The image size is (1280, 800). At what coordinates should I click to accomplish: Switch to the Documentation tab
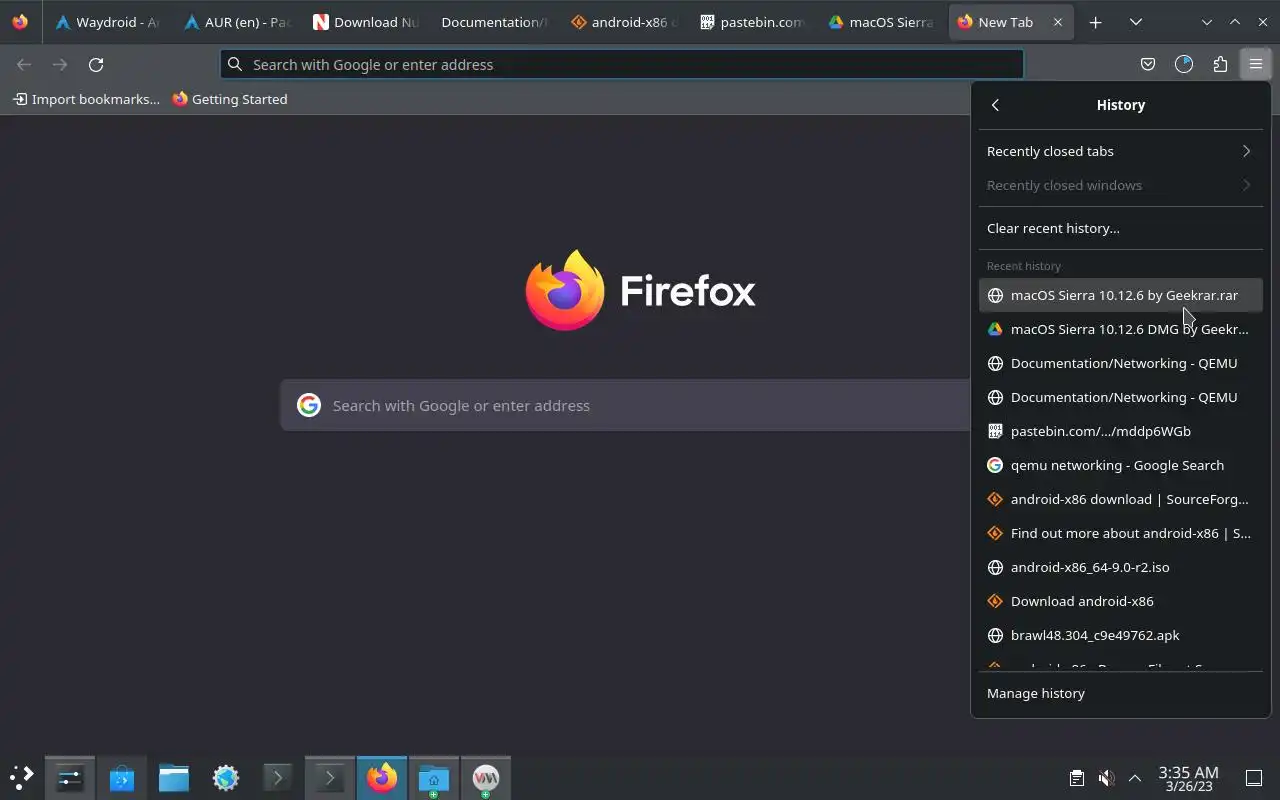coord(494,22)
